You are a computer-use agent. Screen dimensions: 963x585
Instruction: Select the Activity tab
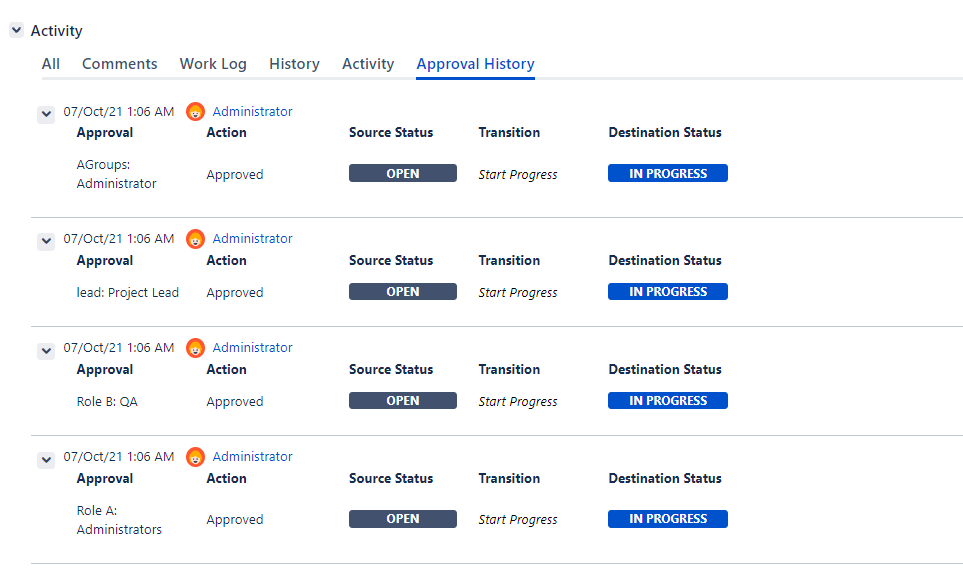pos(368,64)
